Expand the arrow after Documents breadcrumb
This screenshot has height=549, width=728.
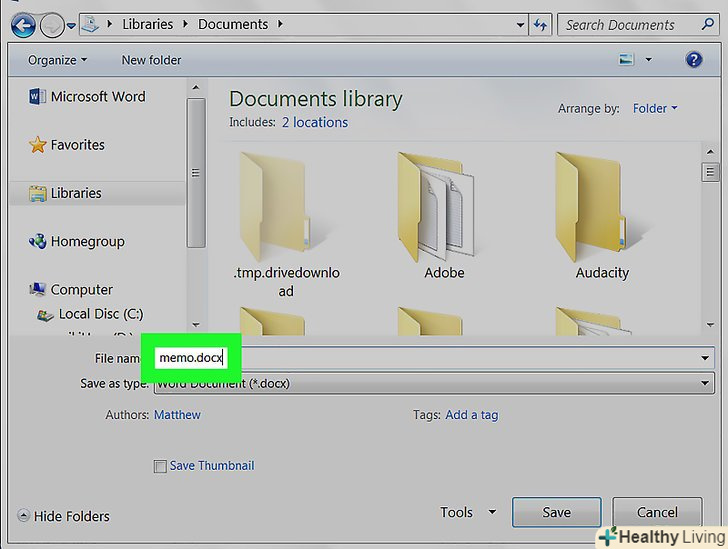[280, 24]
